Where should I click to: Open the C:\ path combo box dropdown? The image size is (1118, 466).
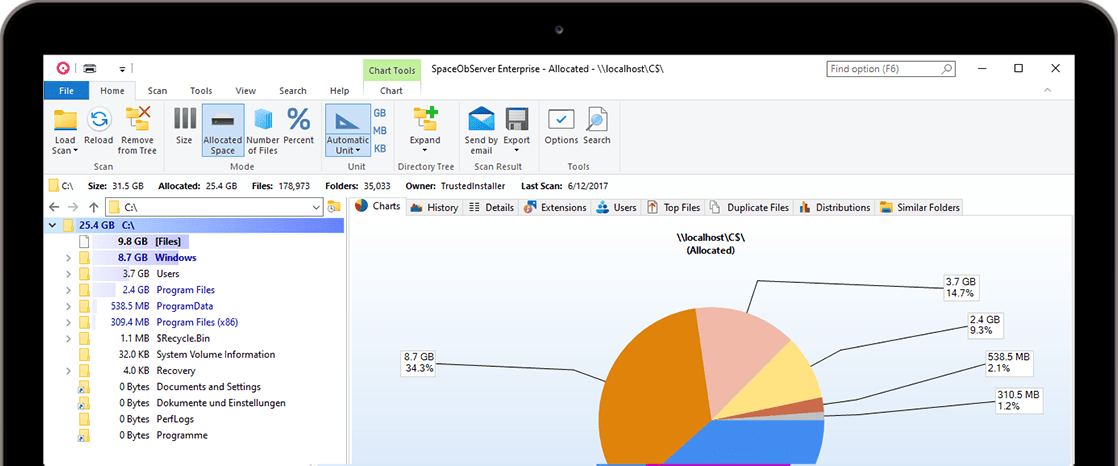click(317, 207)
